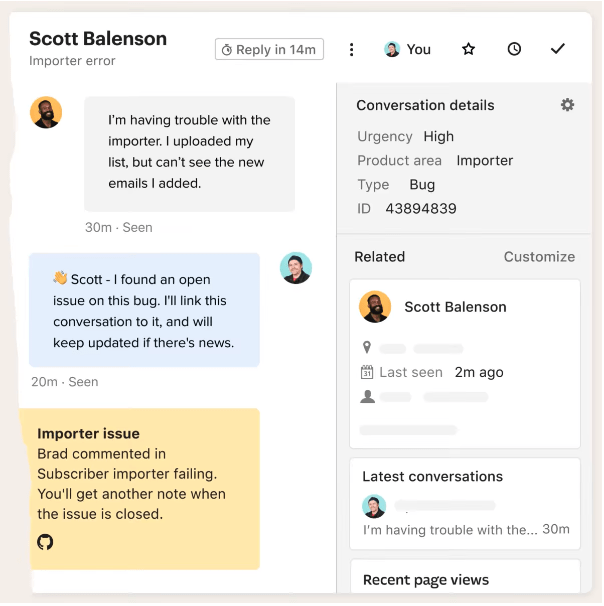
Task: Snooze conversation with the clock icon
Action: tap(514, 49)
